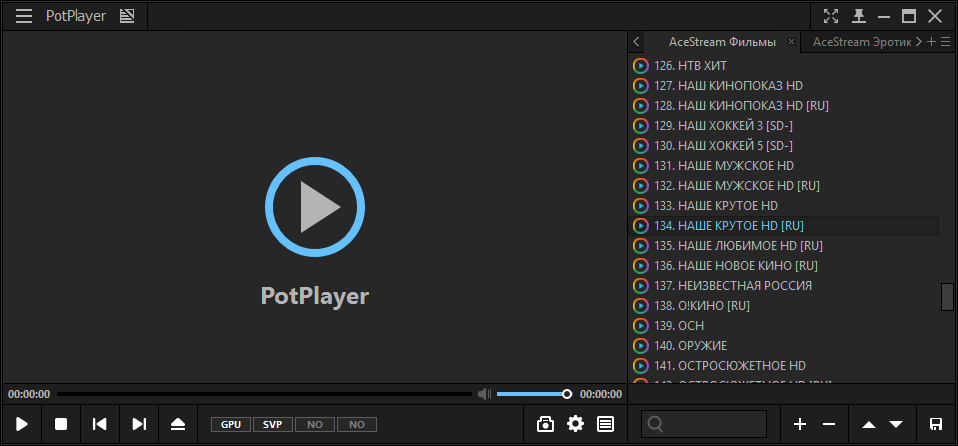Click the volume slider handle

point(567,394)
